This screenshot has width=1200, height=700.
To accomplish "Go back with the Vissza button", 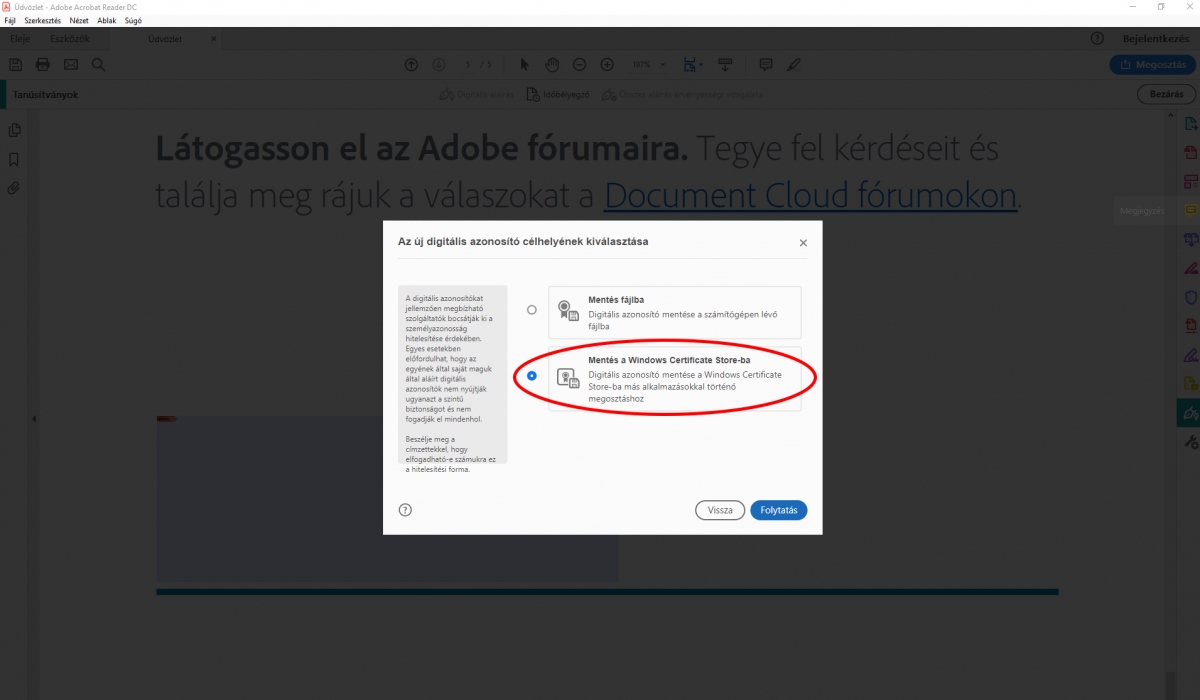I will (720, 510).
